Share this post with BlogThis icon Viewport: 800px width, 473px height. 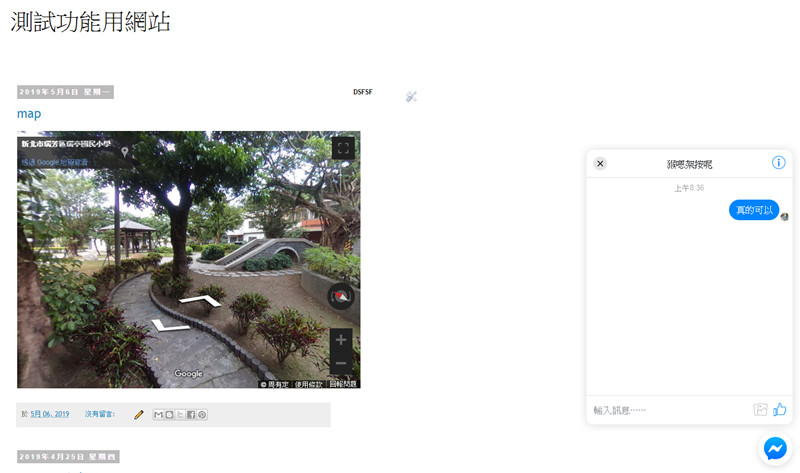click(x=169, y=415)
